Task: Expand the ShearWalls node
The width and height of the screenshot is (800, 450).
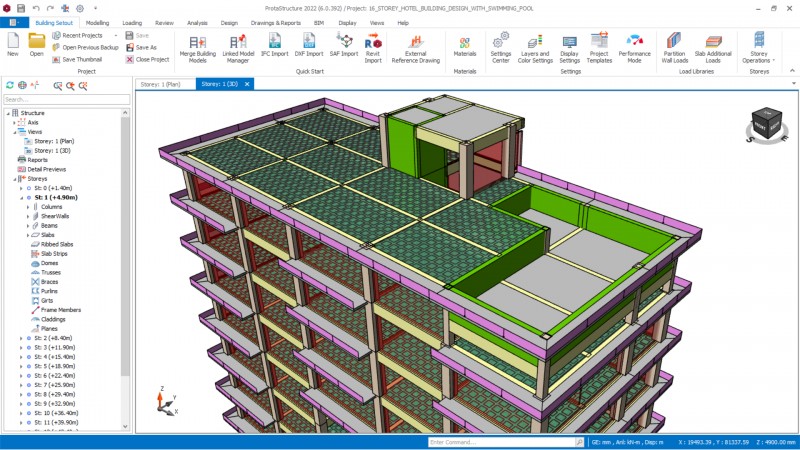Action: (x=28, y=216)
